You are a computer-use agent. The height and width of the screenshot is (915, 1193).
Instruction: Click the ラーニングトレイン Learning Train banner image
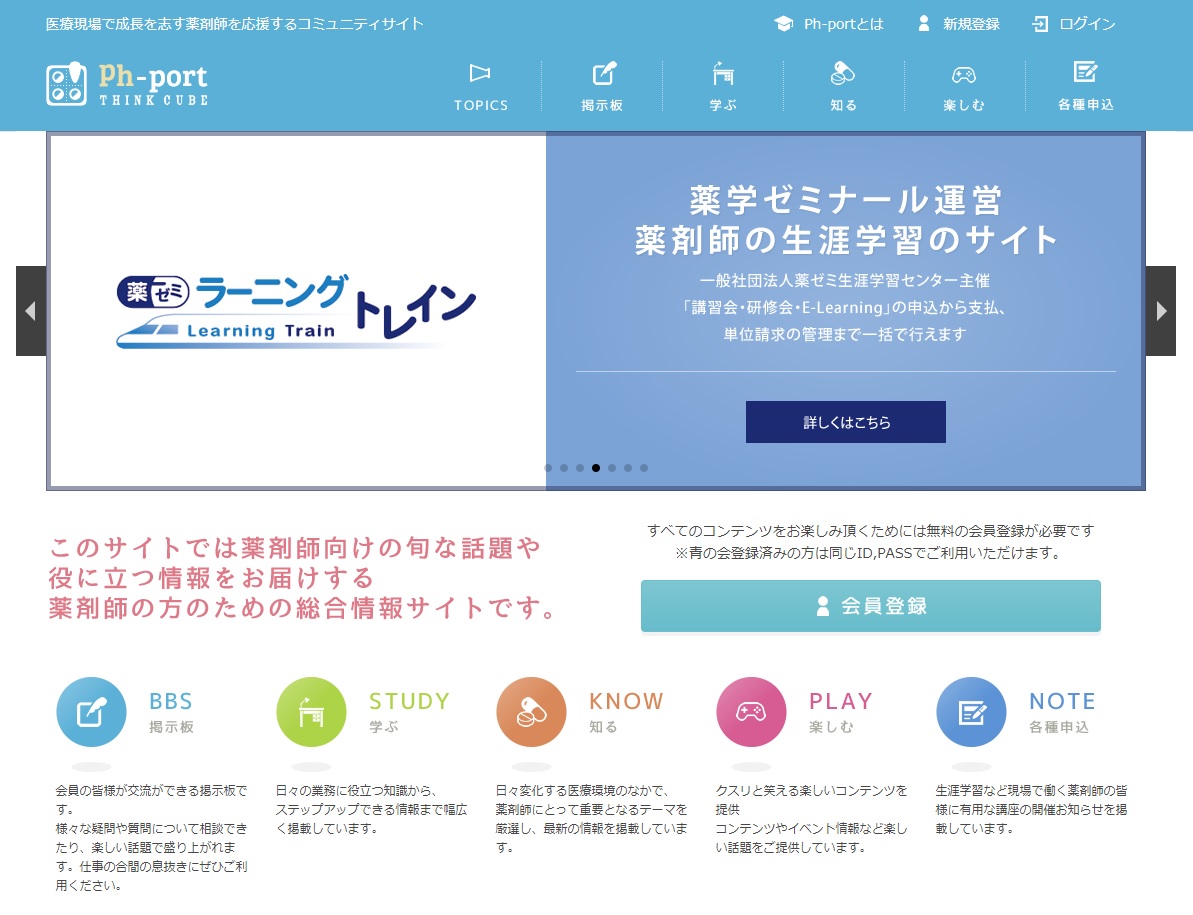click(x=297, y=311)
